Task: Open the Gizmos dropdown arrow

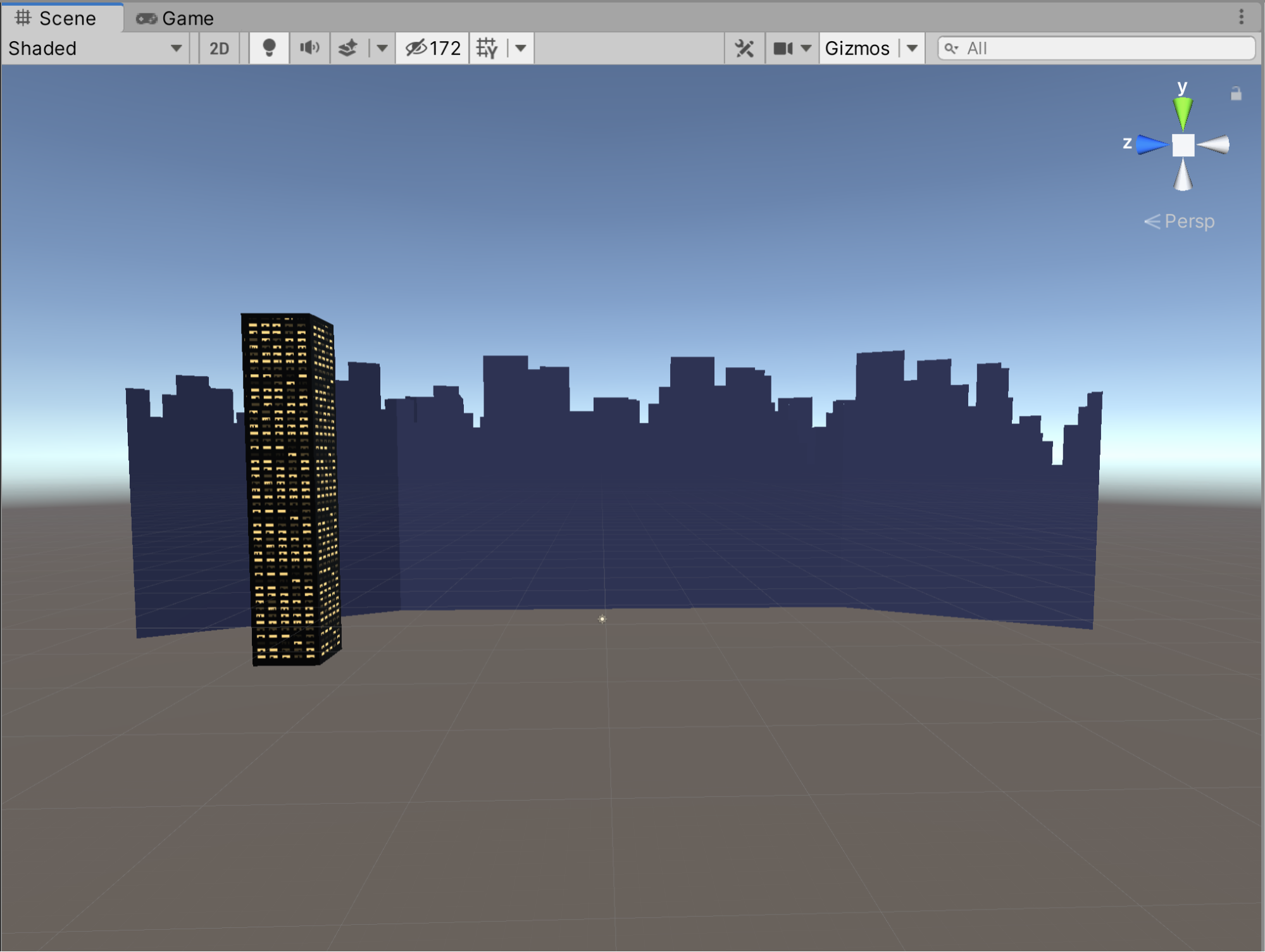Action: tap(912, 48)
